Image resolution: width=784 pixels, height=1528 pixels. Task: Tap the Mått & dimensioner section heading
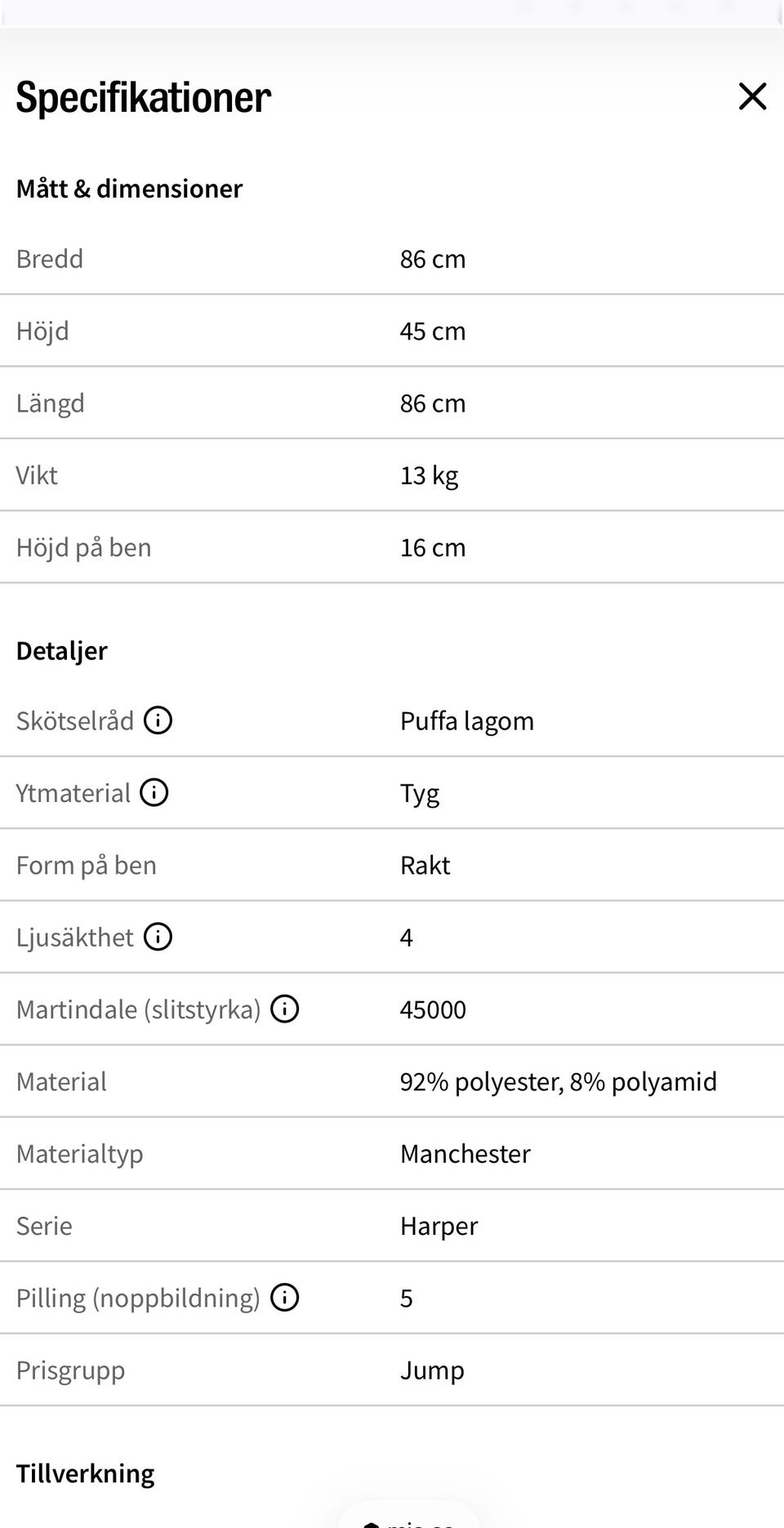tap(129, 189)
